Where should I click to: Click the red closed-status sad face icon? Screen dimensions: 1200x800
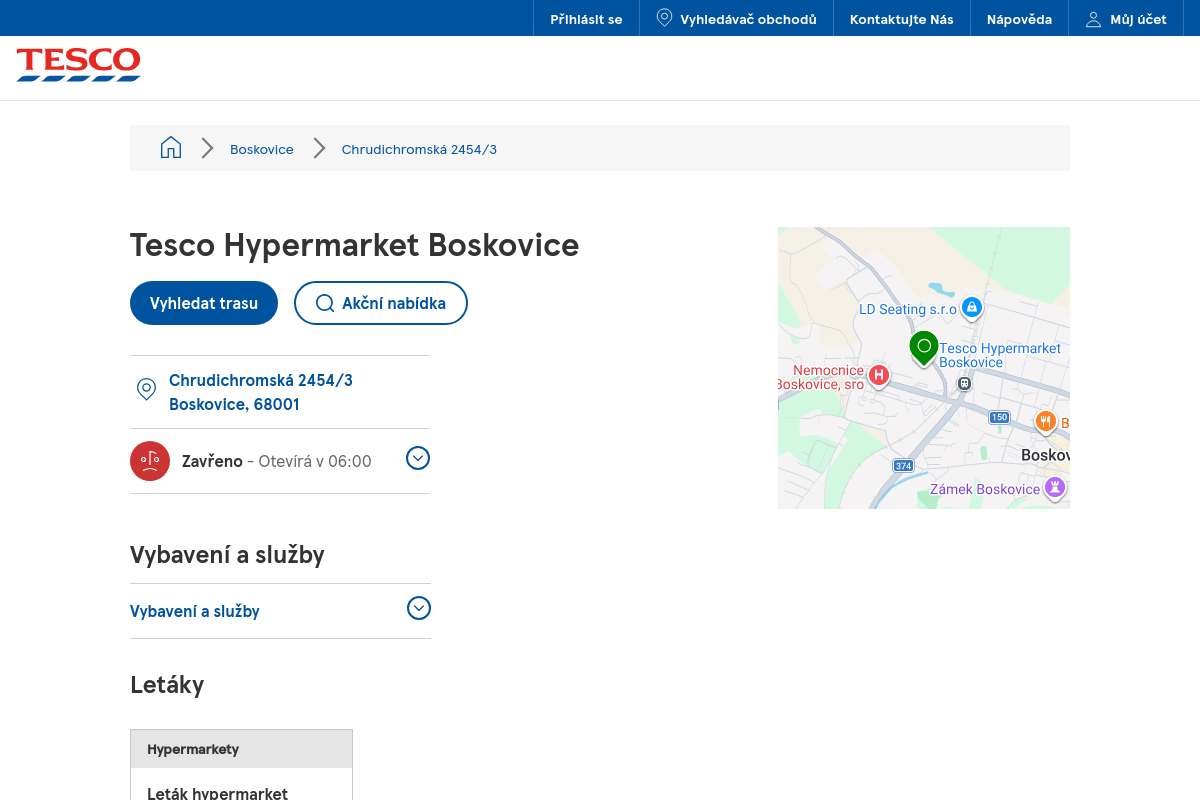tap(150, 461)
